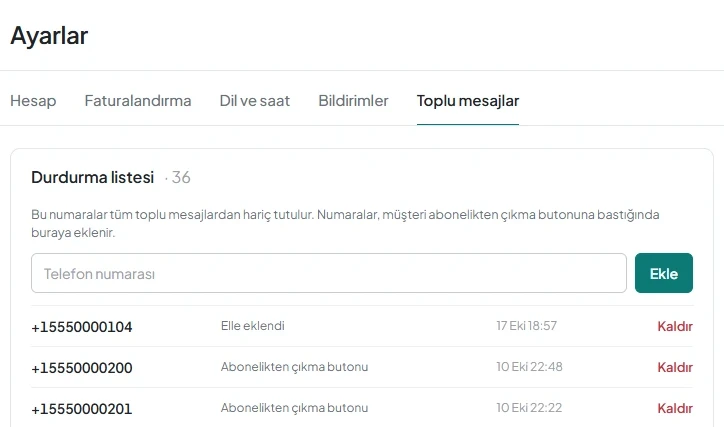Remove number +15550000200 with Kaldır
The width and height of the screenshot is (724, 427).
[x=675, y=367]
